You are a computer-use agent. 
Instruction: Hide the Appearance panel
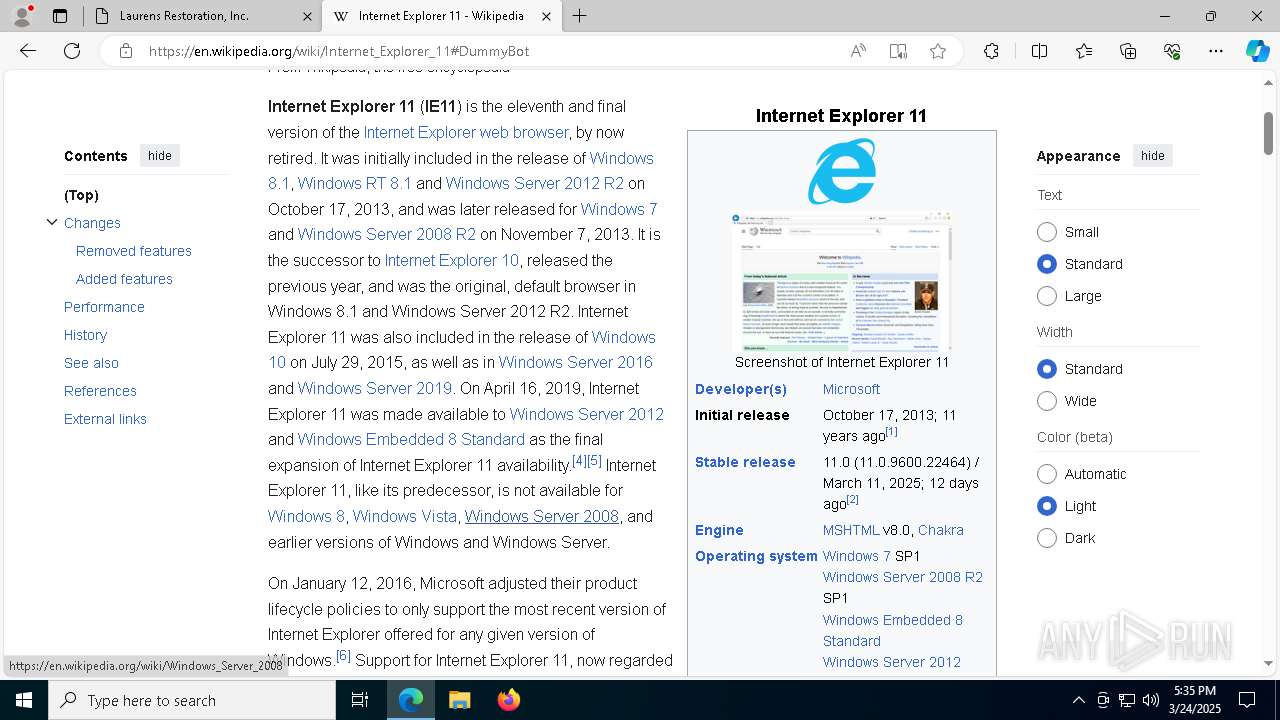pyautogui.click(x=1153, y=156)
